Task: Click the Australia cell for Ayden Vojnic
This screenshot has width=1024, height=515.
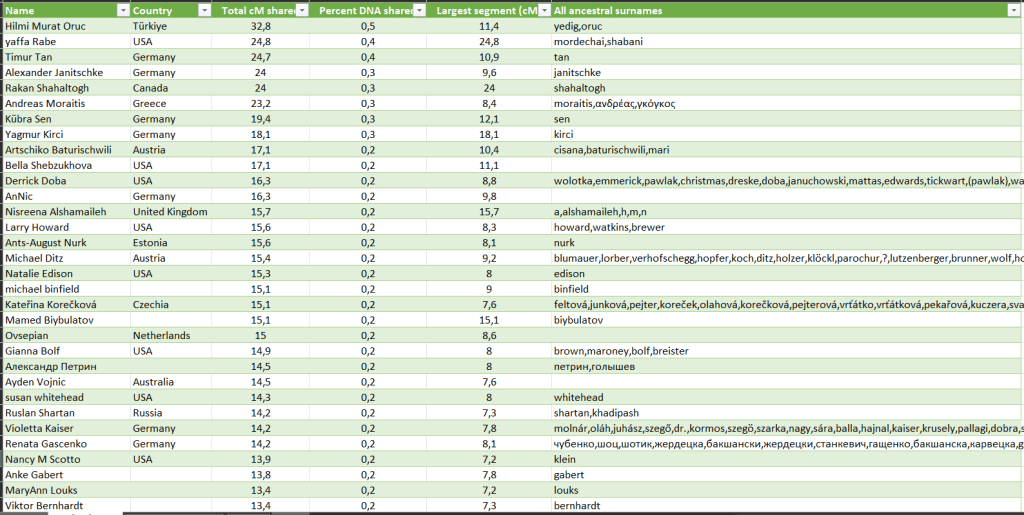Action: [156, 382]
